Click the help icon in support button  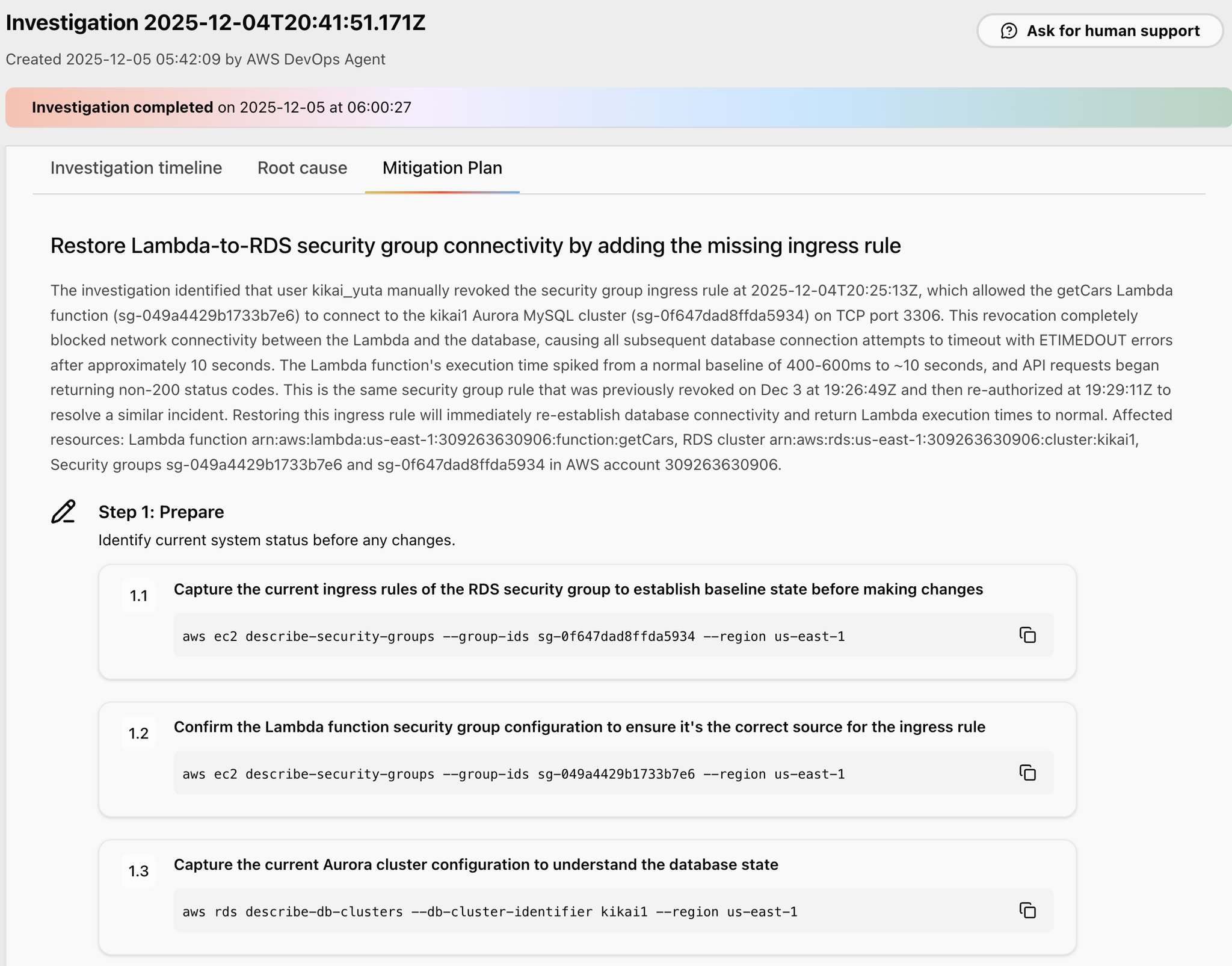coord(1009,31)
